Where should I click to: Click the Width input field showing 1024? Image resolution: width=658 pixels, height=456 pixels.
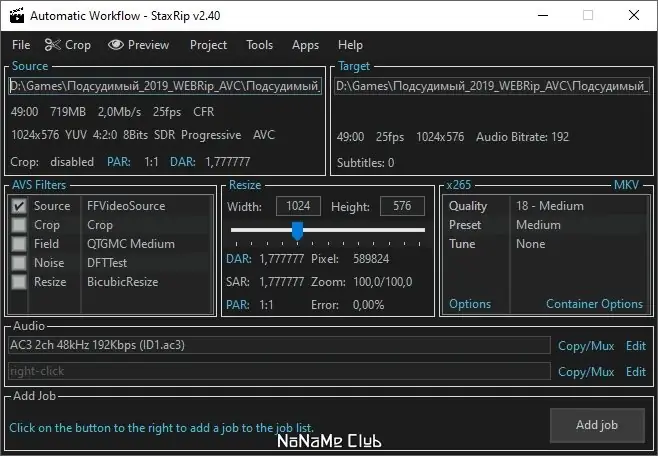pyautogui.click(x=298, y=206)
